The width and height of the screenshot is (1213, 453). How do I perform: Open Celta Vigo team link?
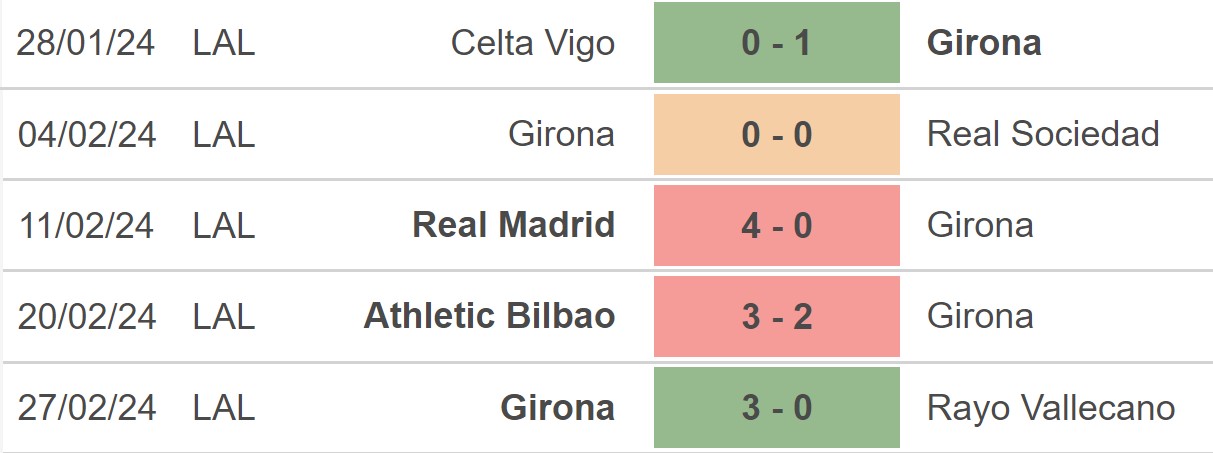[533, 43]
